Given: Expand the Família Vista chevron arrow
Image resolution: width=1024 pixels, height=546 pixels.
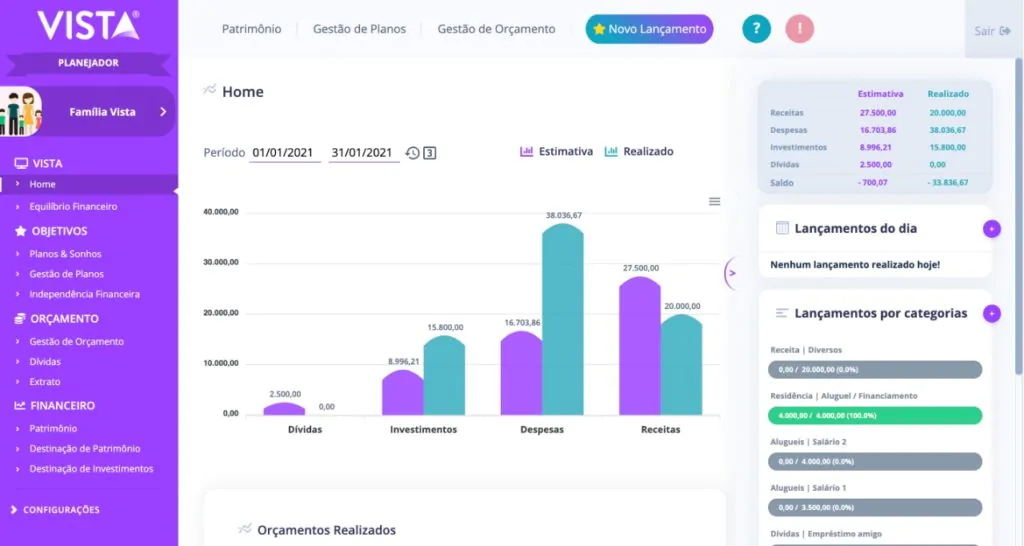Looking at the screenshot, I should pos(162,112).
